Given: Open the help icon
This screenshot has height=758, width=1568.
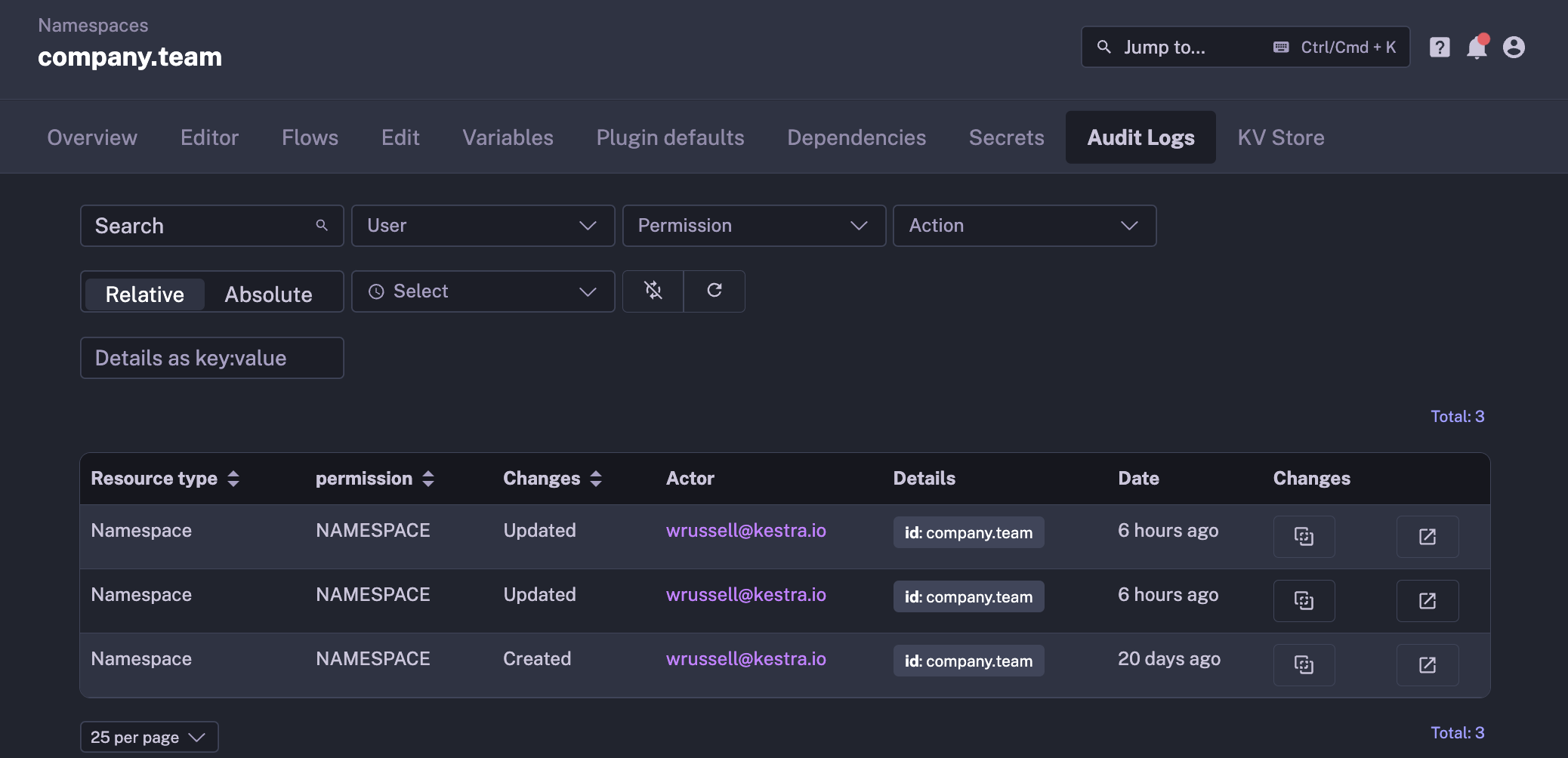Looking at the screenshot, I should [1440, 47].
